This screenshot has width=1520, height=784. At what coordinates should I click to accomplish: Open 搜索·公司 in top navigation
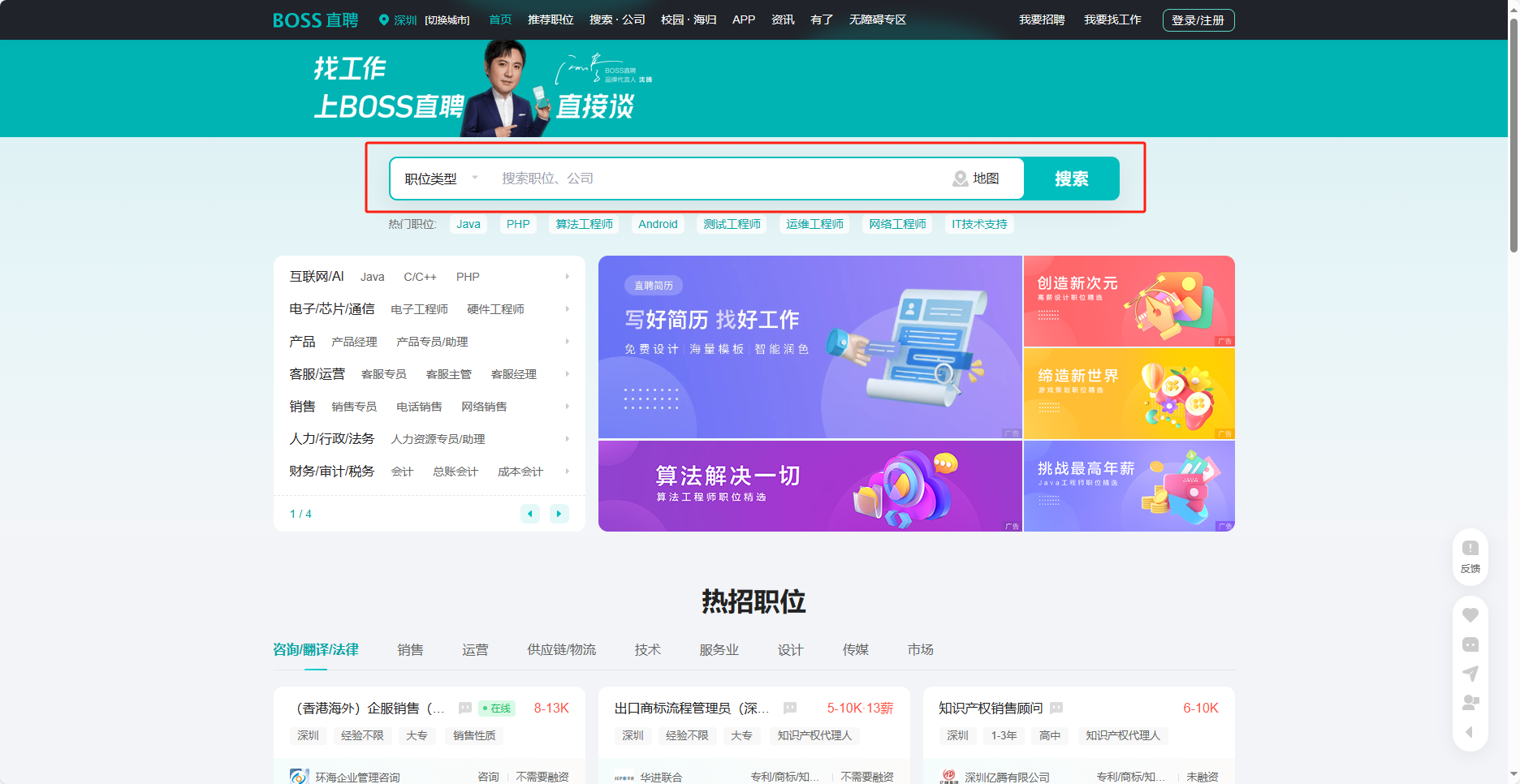click(x=617, y=19)
